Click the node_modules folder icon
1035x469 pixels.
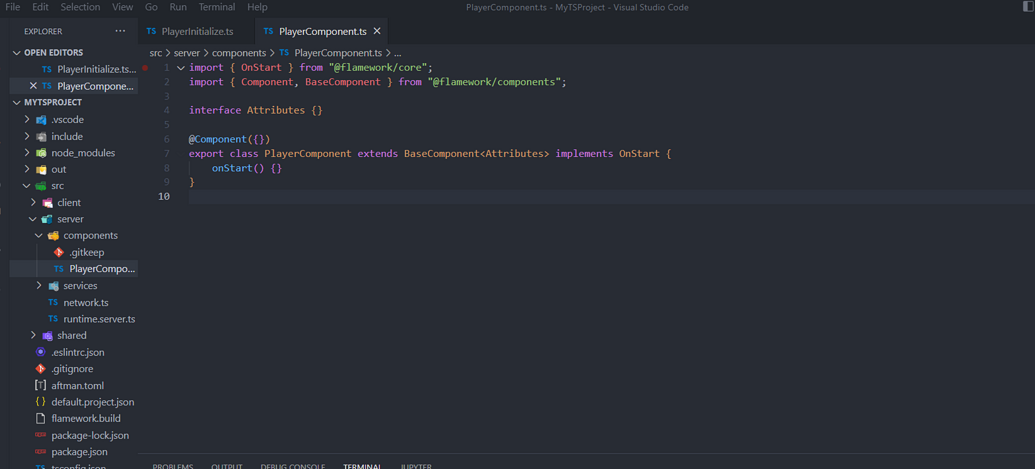(41, 153)
